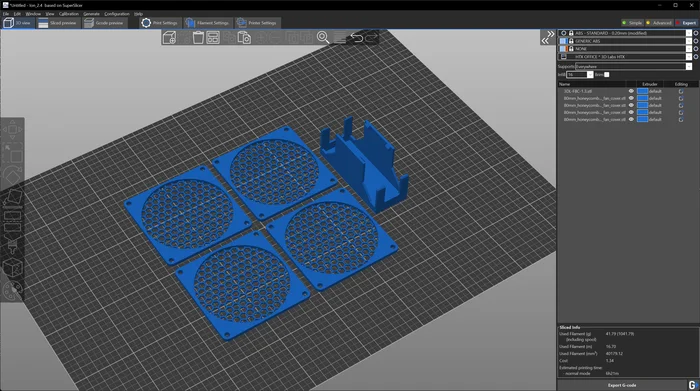Click the Name column header
The height and width of the screenshot is (391, 700).
(592, 84)
